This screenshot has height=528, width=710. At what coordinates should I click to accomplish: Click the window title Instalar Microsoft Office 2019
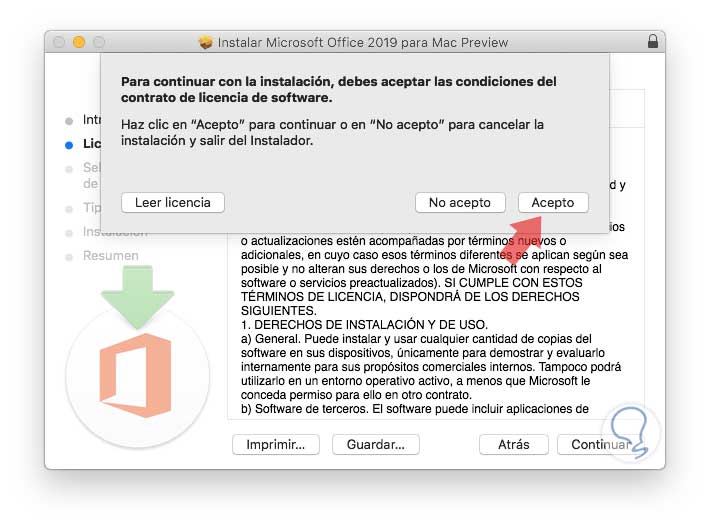(x=363, y=43)
